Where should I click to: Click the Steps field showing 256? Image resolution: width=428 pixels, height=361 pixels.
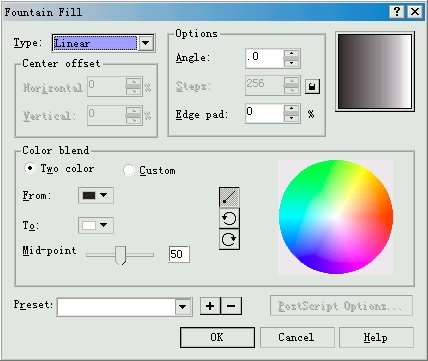point(265,86)
